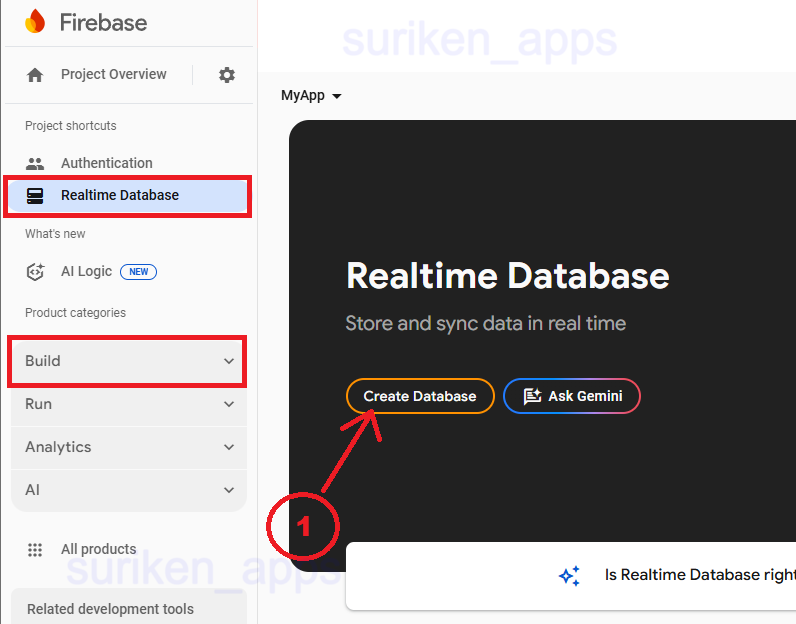The width and height of the screenshot is (796, 624).
Task: Click the Authentication people icon
Action: 35,163
